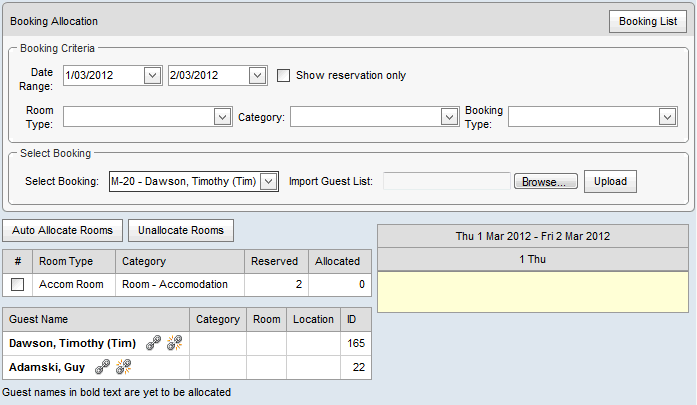Click the Upload button
Viewport: 697px width, 405px height.
610,181
